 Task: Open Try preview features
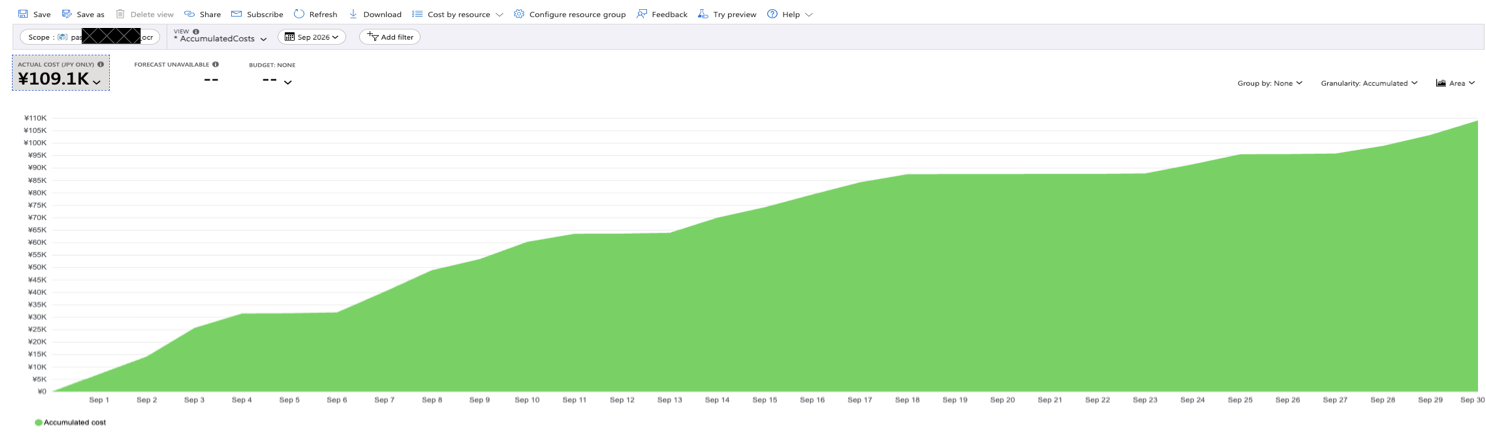727,14
